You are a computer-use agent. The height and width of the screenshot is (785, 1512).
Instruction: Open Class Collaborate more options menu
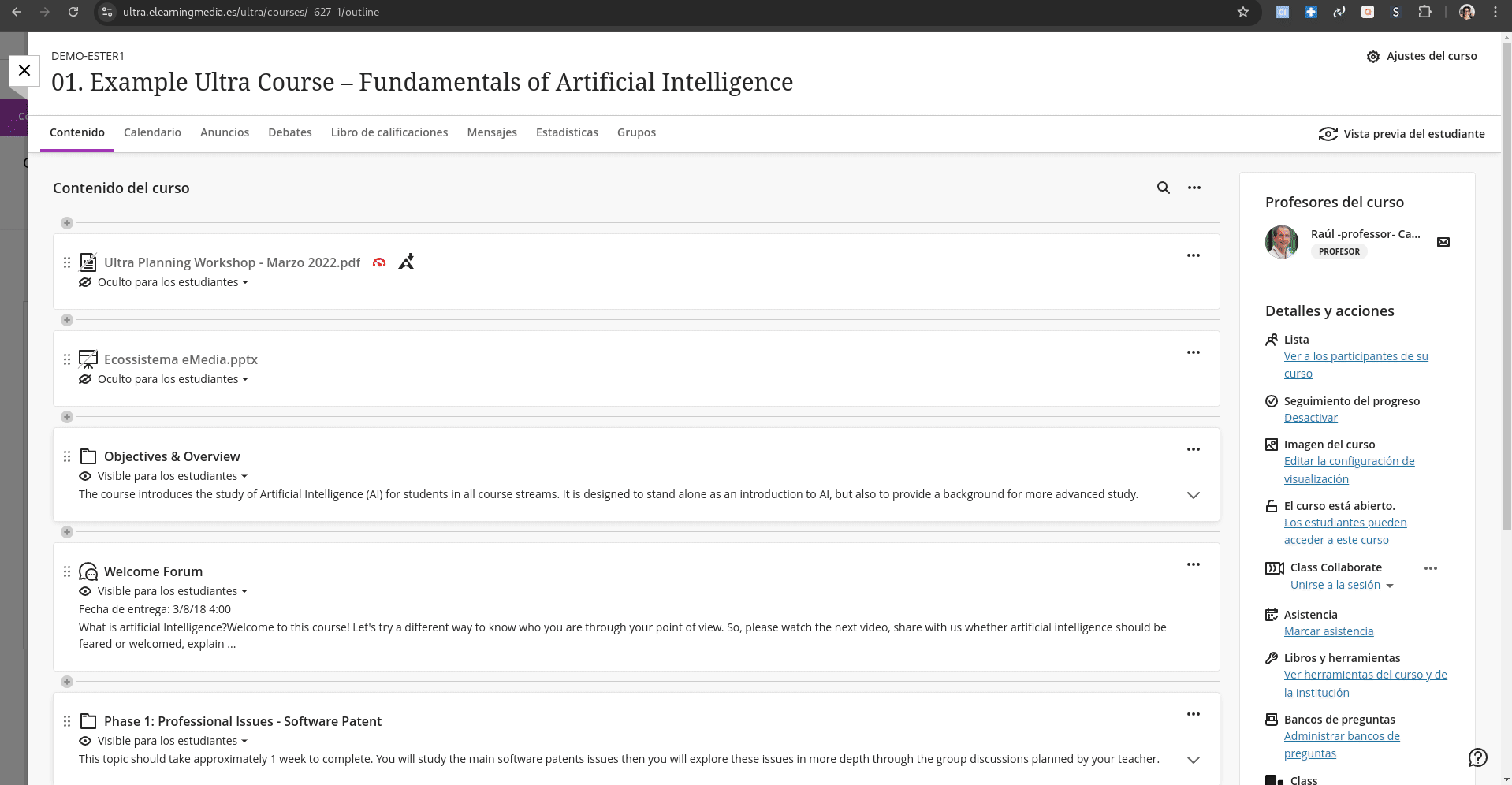pyautogui.click(x=1430, y=568)
